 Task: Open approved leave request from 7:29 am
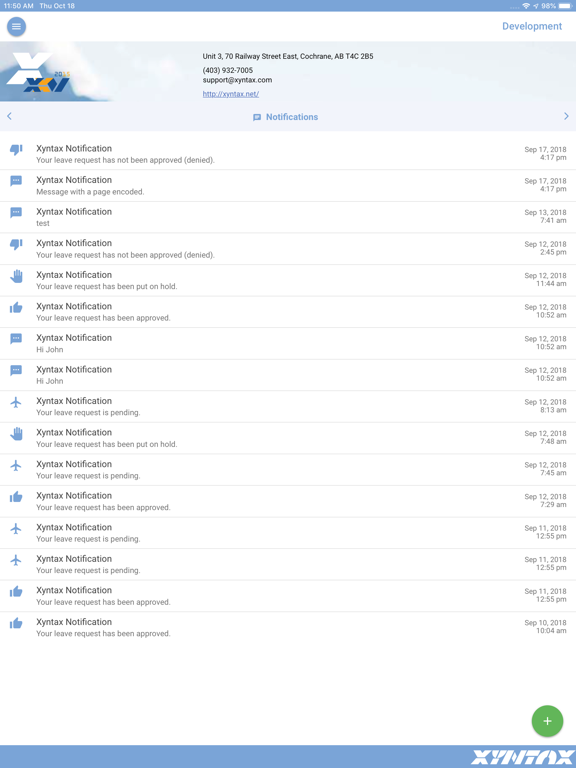coord(288,502)
